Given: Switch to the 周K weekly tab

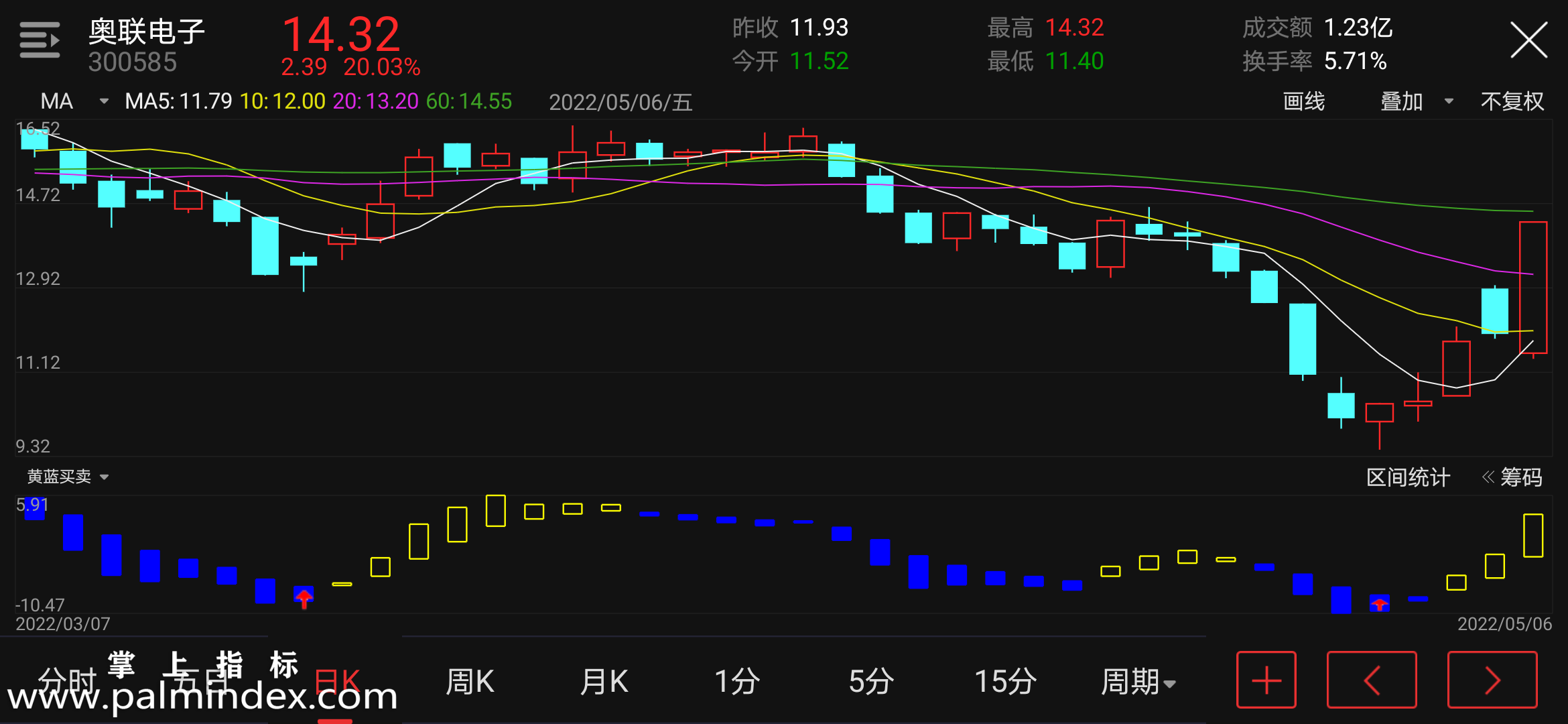Looking at the screenshot, I should click(470, 682).
